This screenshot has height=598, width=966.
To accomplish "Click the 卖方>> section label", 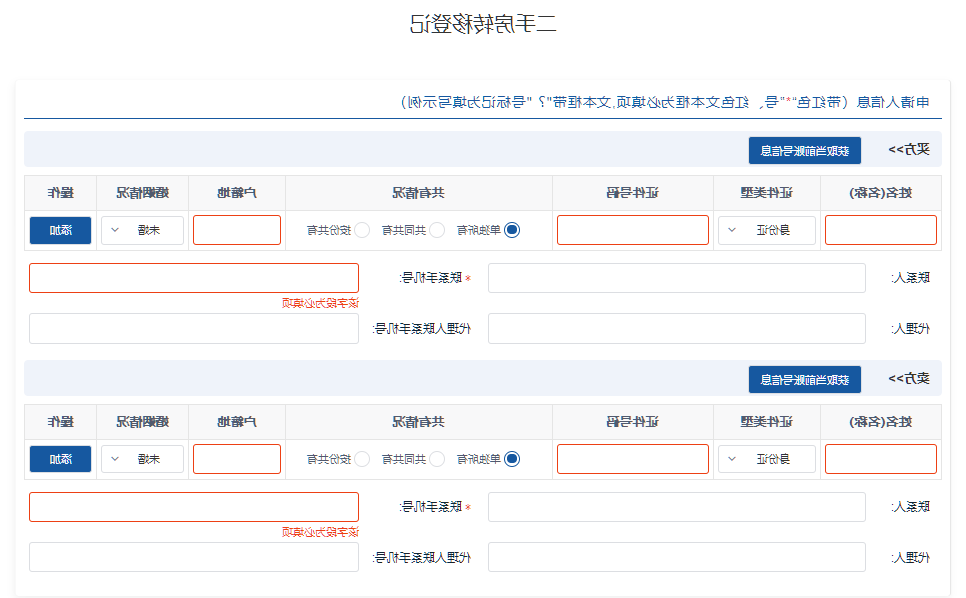I will (909, 379).
